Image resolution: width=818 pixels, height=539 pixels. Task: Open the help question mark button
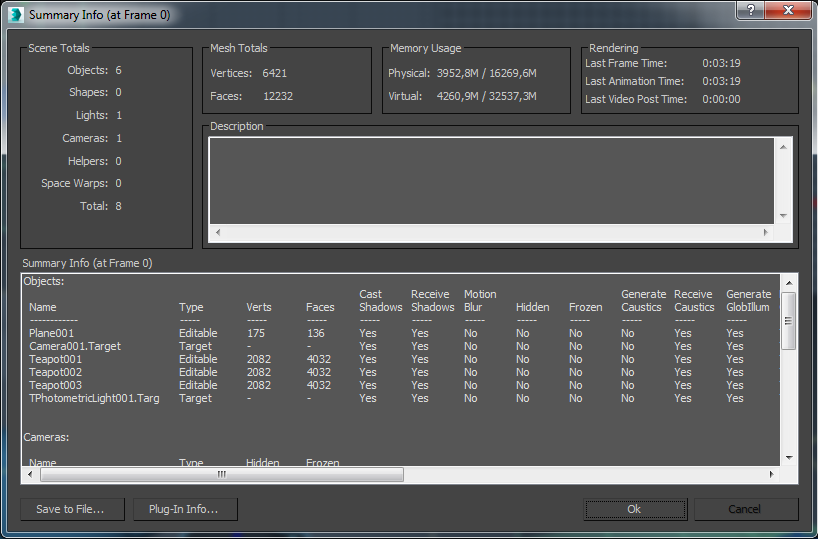[x=751, y=10]
